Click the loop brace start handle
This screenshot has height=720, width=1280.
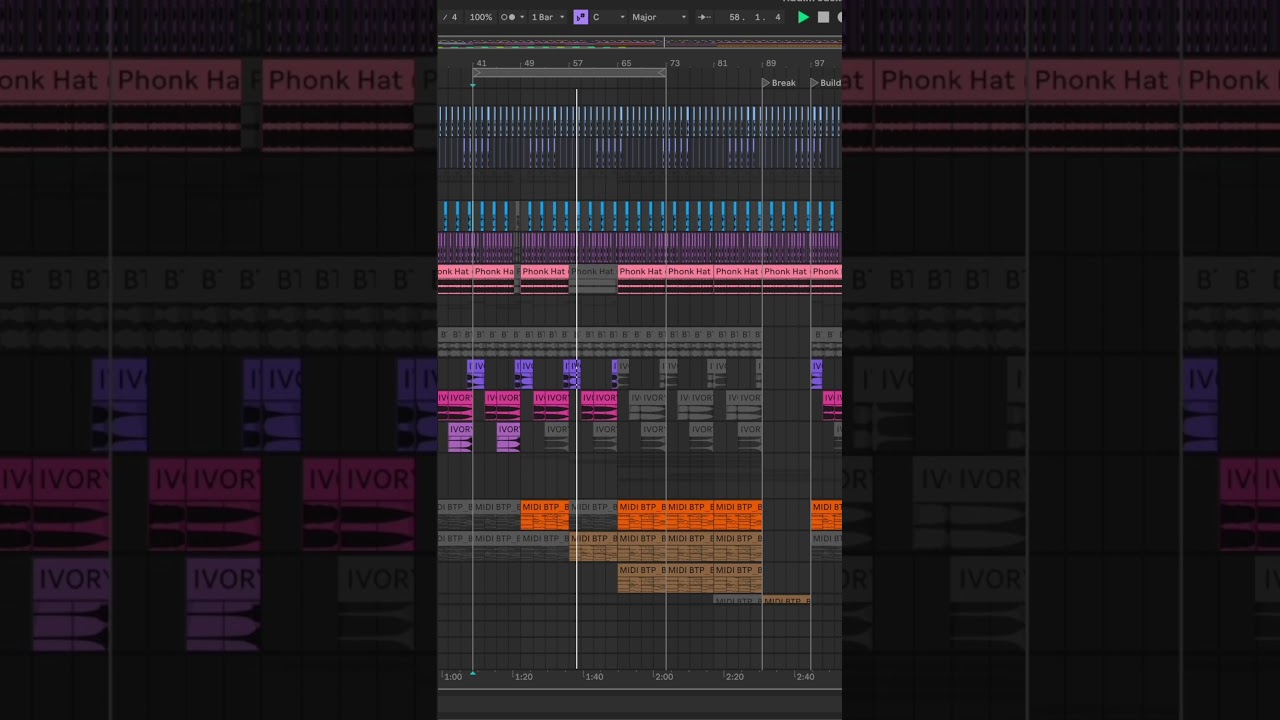pyautogui.click(x=476, y=73)
